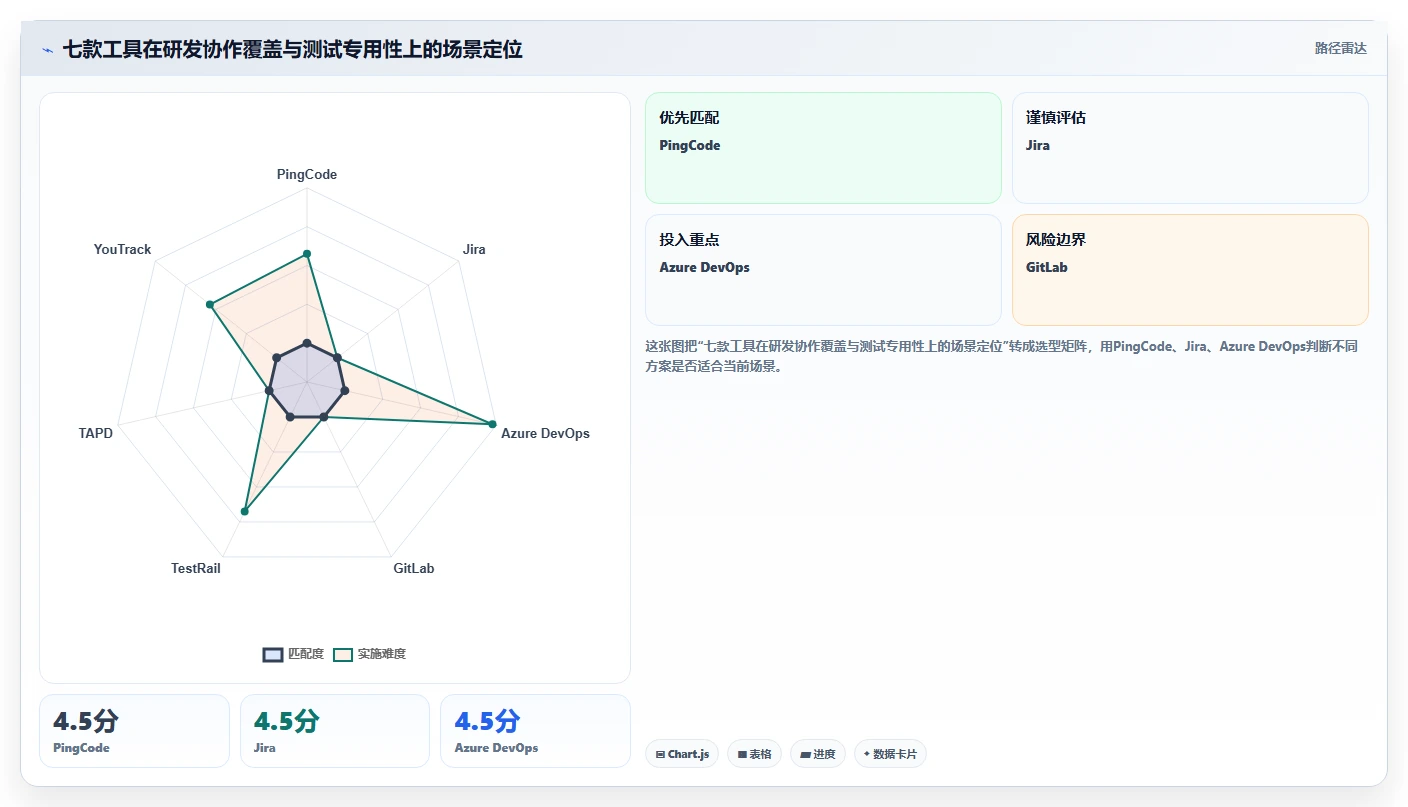This screenshot has height=807, width=1408.
Task: Click the YouTrack axis label on radar
Action: [122, 249]
